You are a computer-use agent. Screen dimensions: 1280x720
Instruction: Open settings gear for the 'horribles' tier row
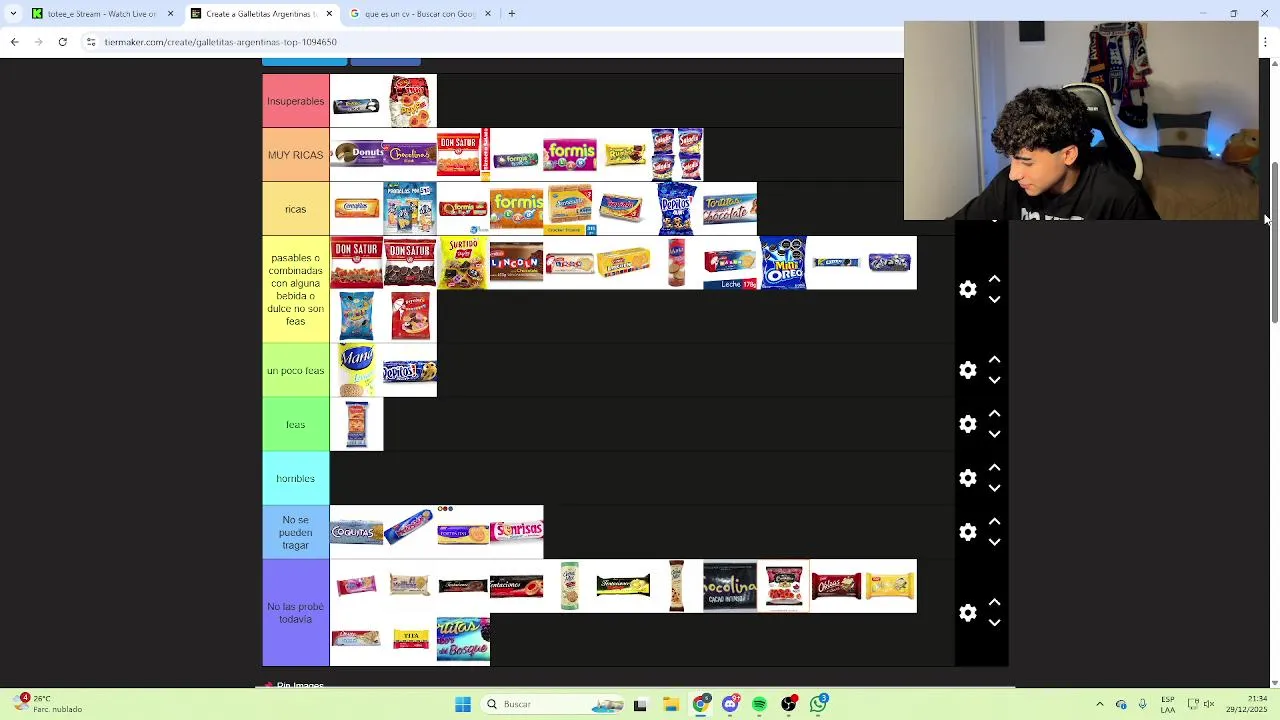click(x=967, y=478)
